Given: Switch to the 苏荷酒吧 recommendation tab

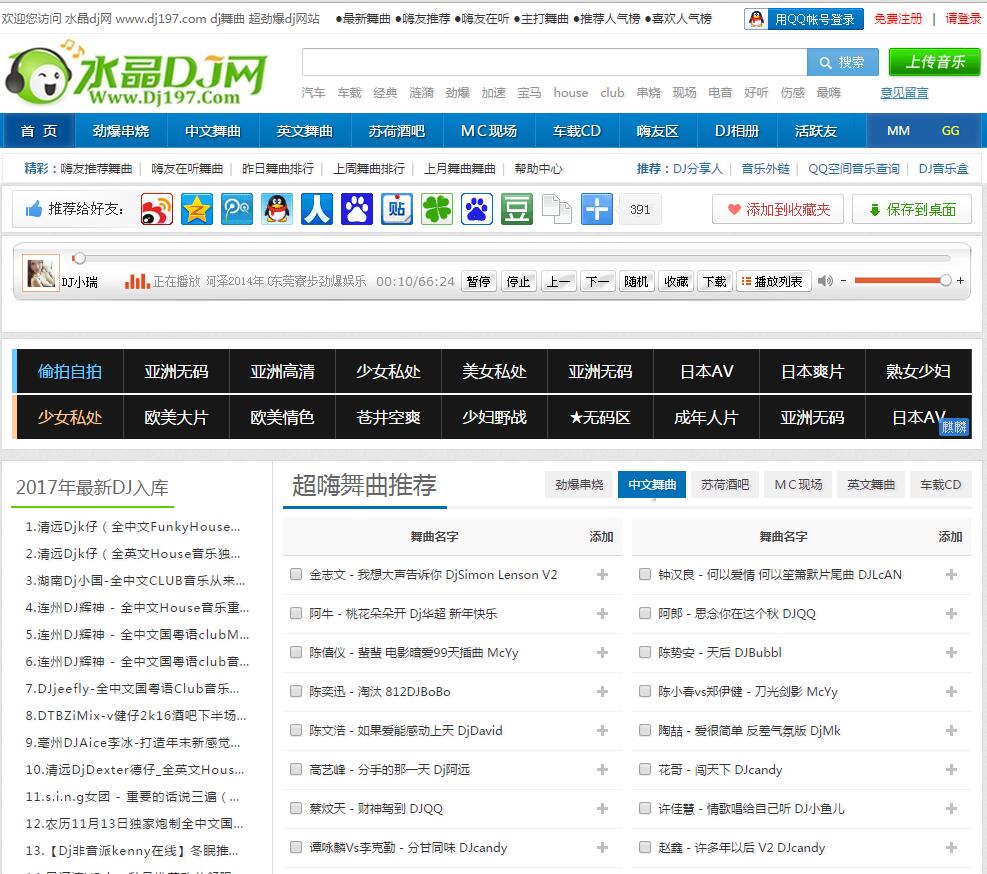Looking at the screenshot, I should [x=725, y=485].
